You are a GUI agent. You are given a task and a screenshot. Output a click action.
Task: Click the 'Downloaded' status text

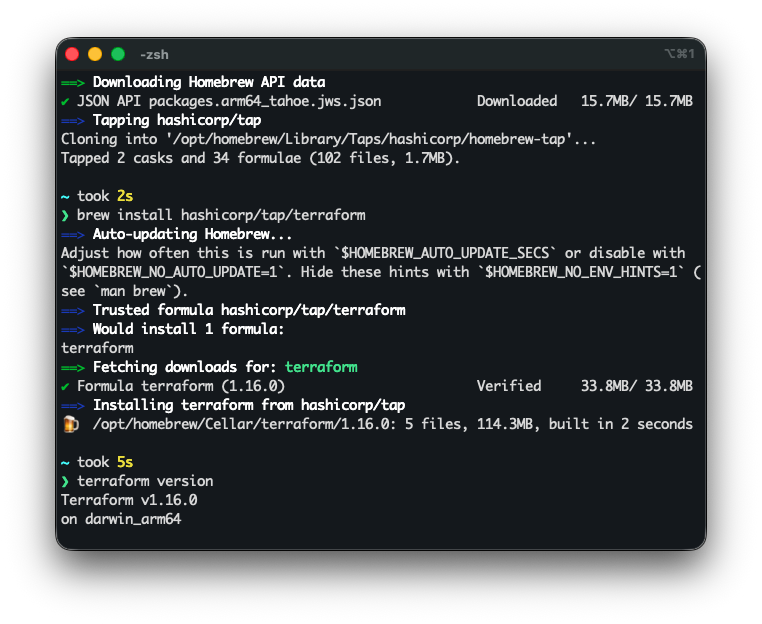(517, 101)
